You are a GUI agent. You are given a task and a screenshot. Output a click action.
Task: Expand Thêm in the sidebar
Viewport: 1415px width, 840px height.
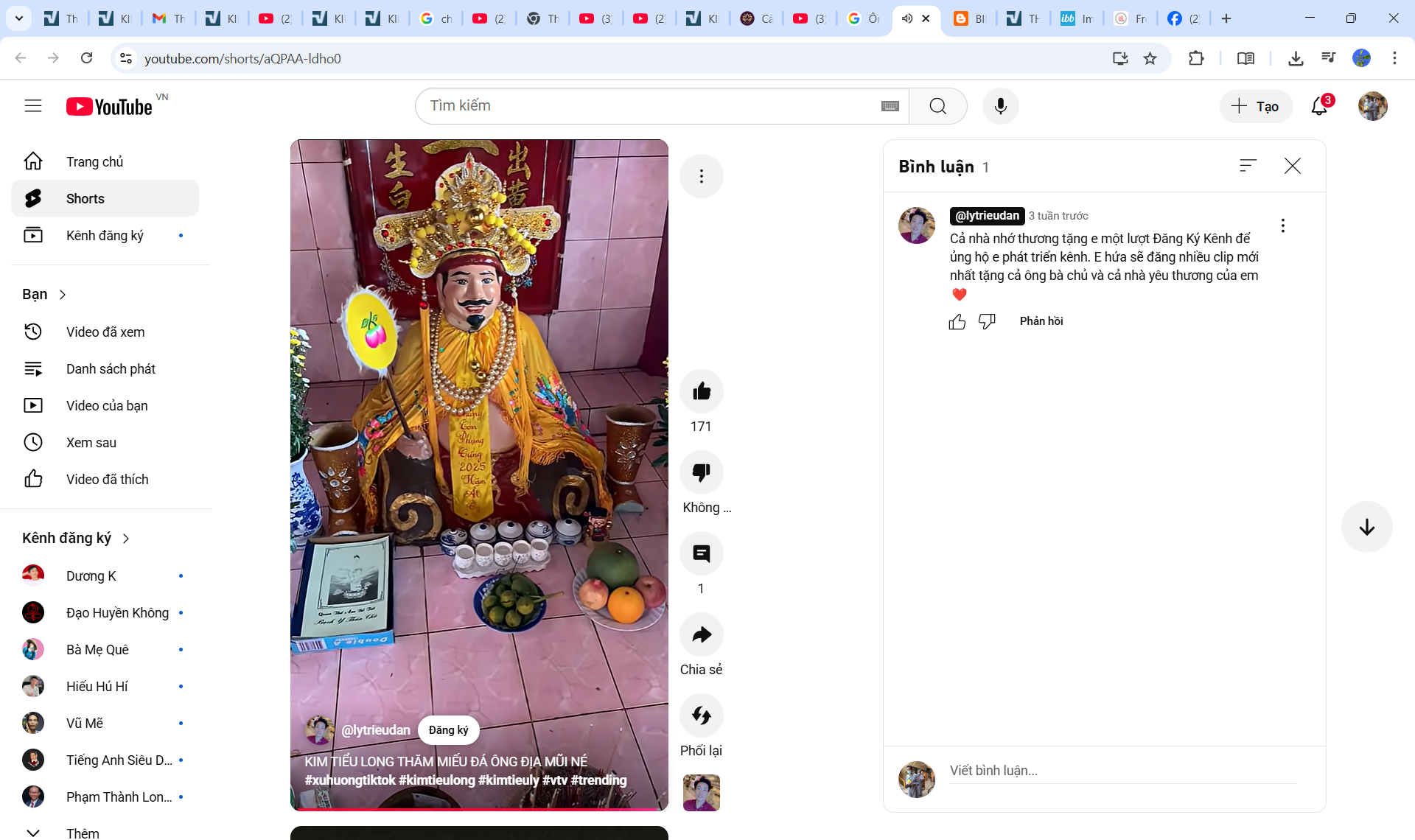pos(82,833)
